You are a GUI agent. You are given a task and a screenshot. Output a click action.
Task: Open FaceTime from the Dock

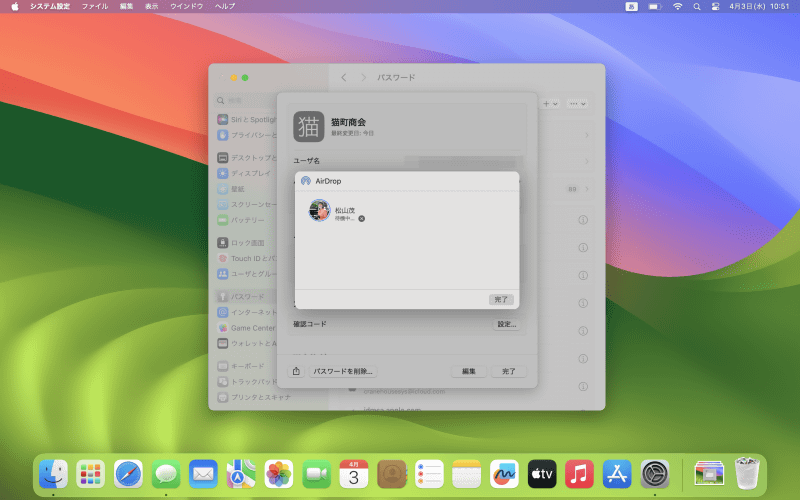pos(316,474)
